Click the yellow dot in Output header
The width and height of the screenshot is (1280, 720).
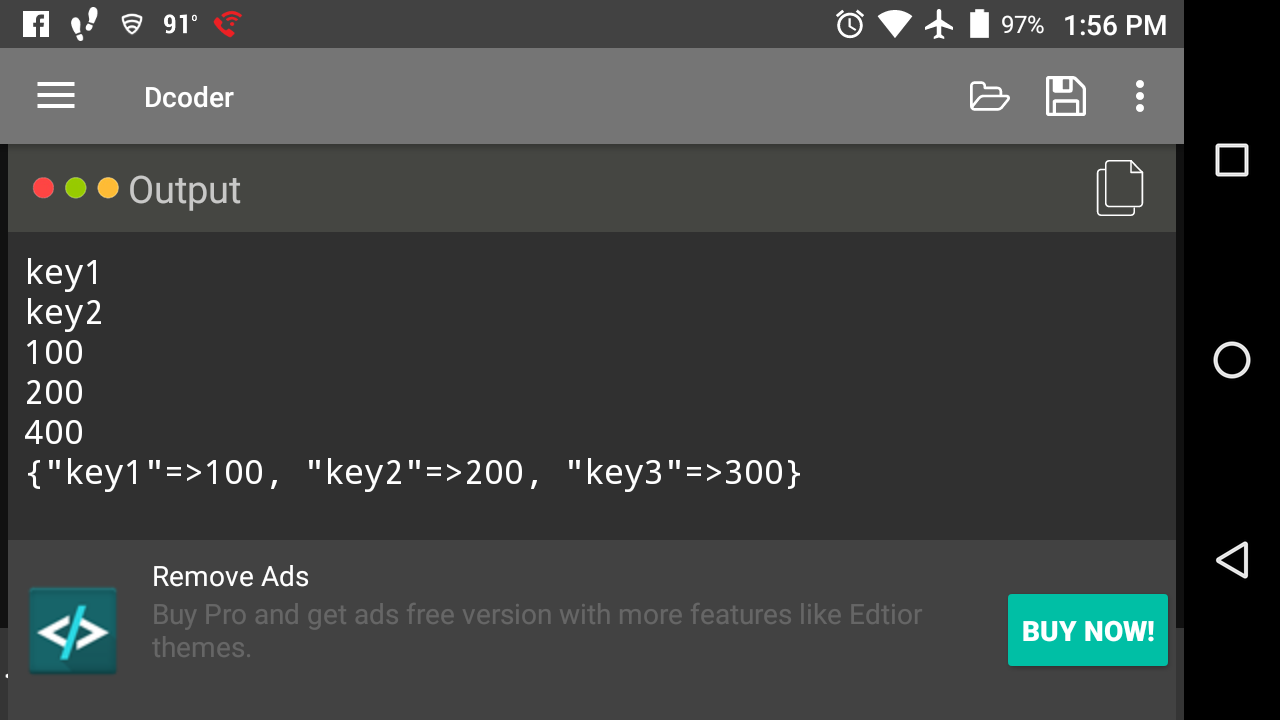(108, 188)
